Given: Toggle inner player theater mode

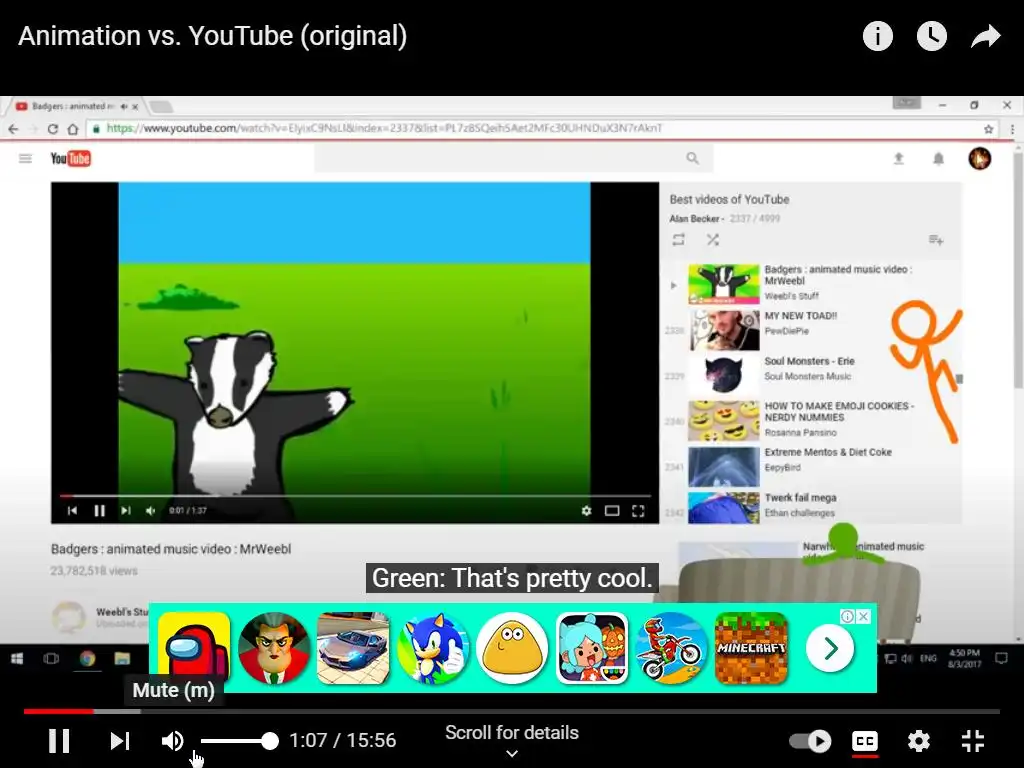Looking at the screenshot, I should coord(612,510).
